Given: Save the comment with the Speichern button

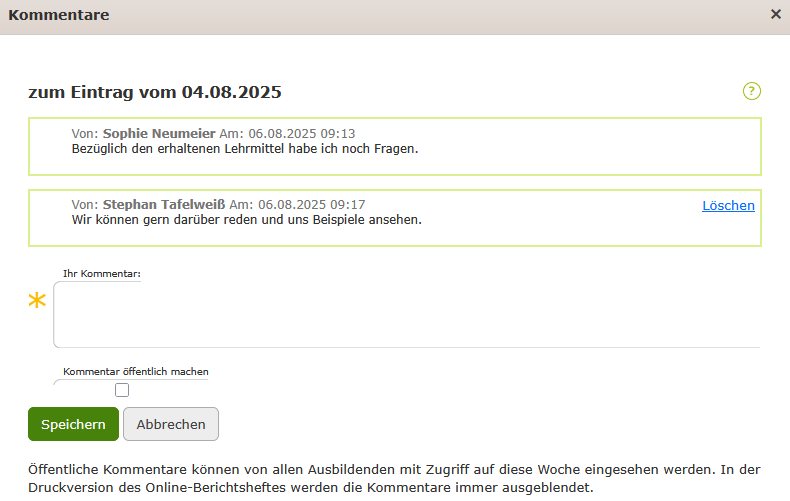Looking at the screenshot, I should [73, 424].
